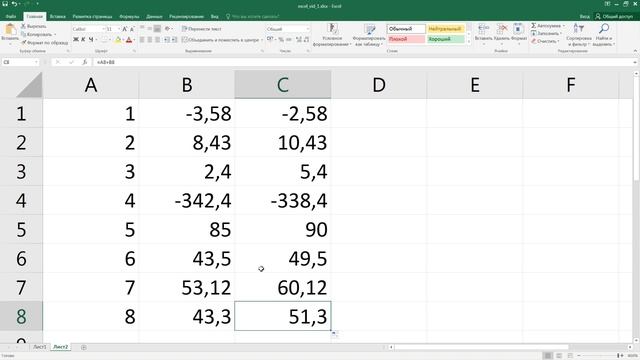The width and height of the screenshot is (640, 360).
Task: Click Copy (Копировать) button
Action: (37, 34)
